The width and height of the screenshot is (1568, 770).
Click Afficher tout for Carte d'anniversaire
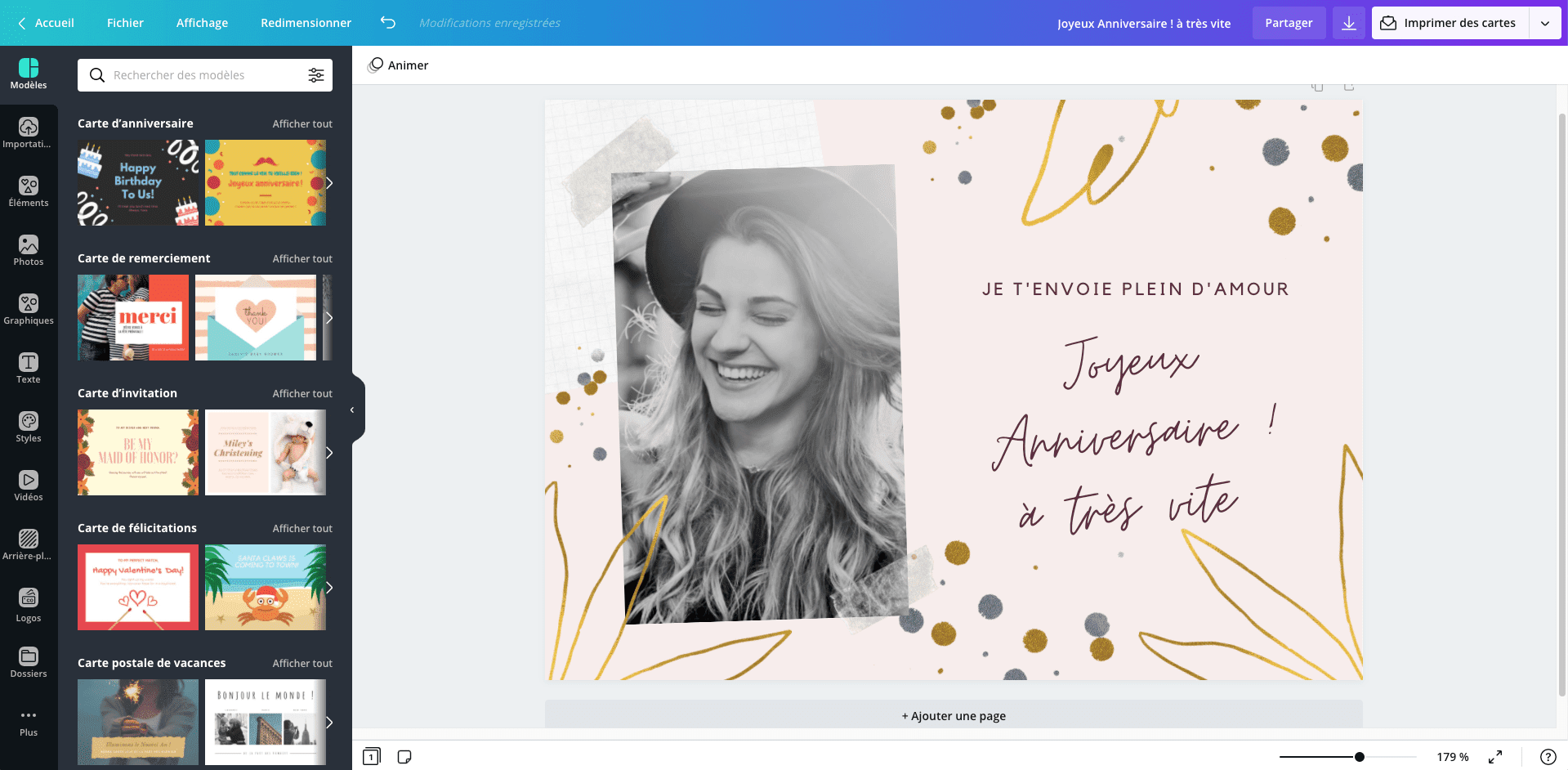302,123
